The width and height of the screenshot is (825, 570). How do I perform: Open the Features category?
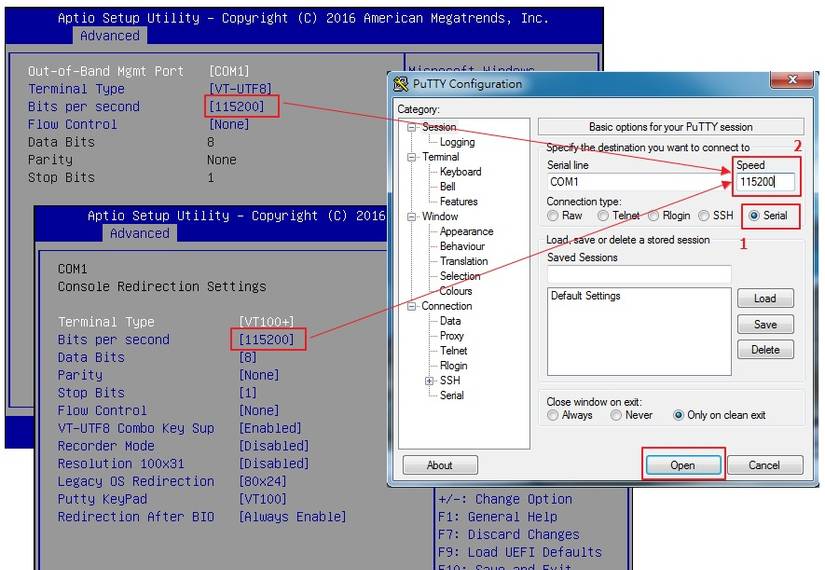click(459, 202)
